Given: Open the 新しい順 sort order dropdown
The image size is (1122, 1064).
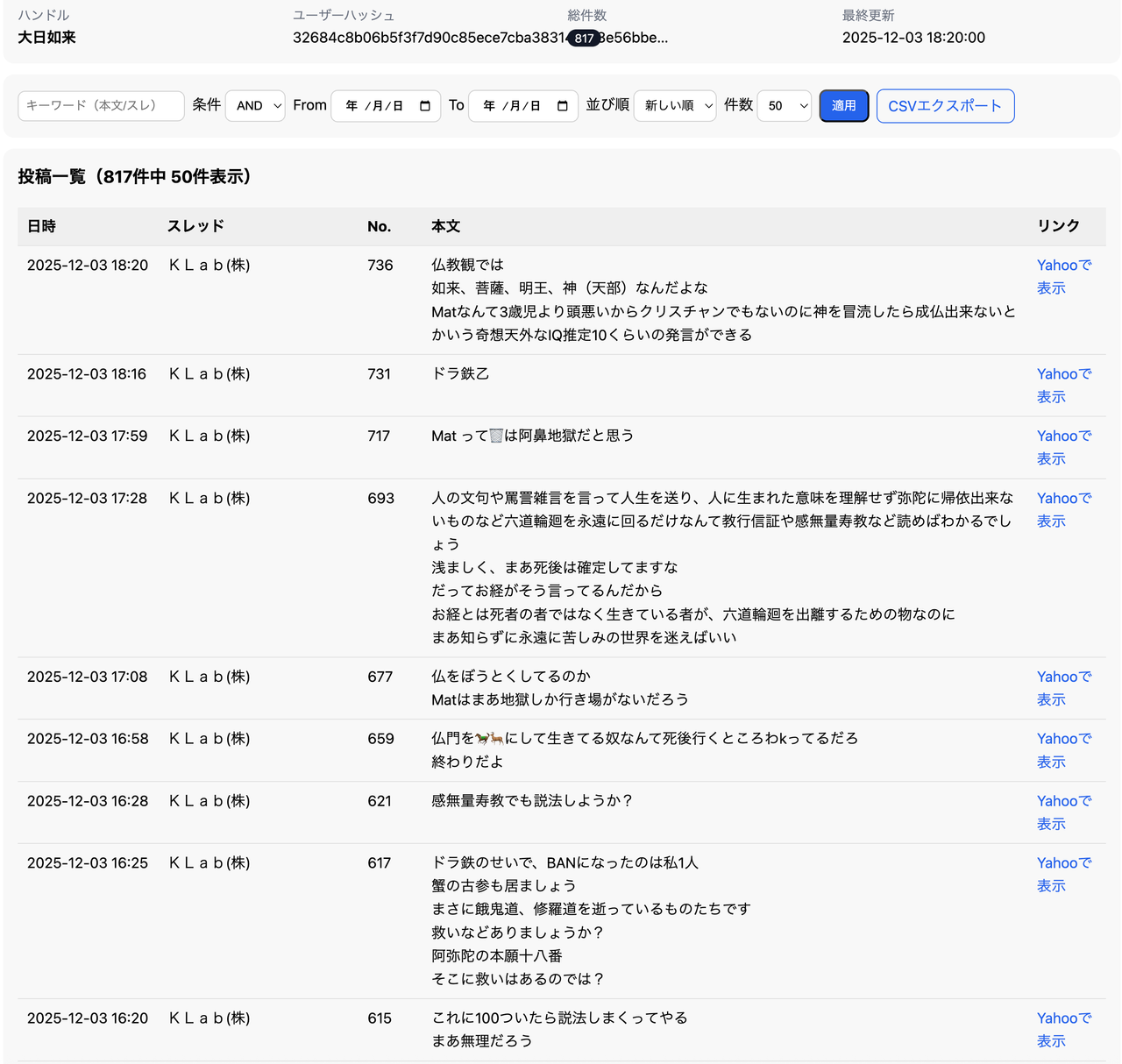Looking at the screenshot, I should pyautogui.click(x=675, y=106).
